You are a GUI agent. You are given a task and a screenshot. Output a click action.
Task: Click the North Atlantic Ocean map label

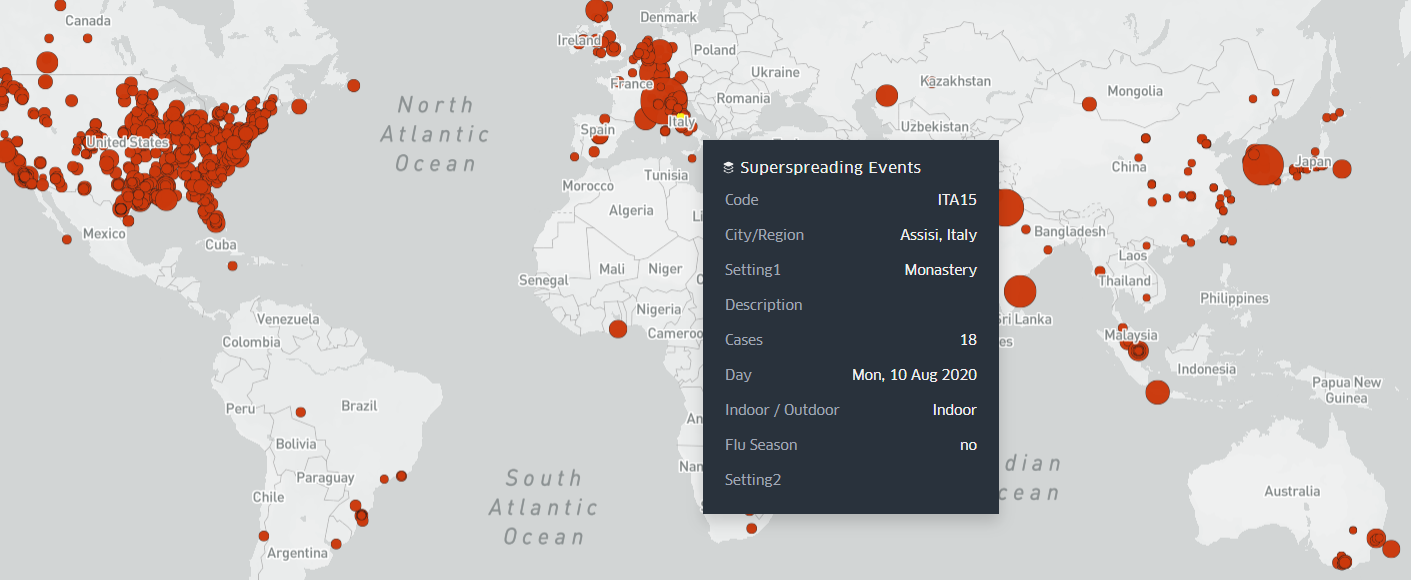coord(435,134)
